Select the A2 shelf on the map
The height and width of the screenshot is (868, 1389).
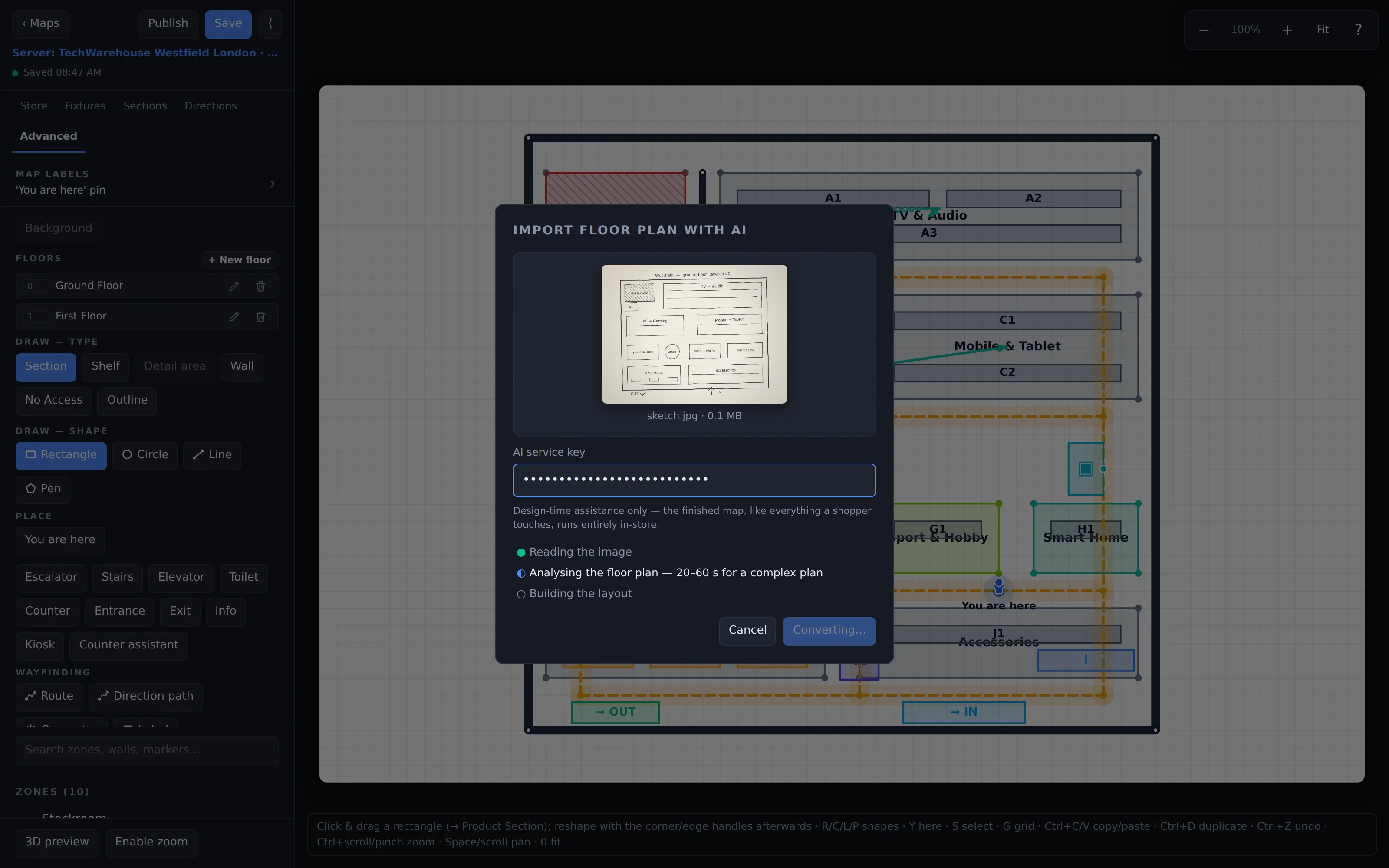coord(1033,199)
